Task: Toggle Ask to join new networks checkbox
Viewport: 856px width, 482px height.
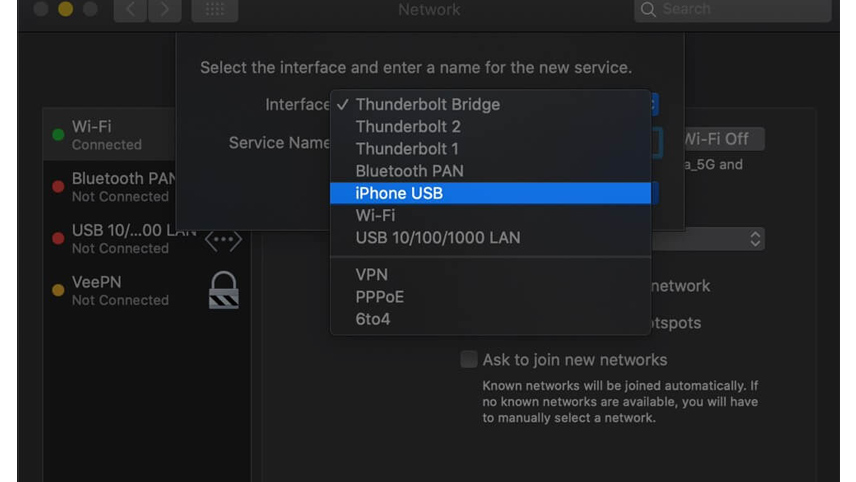Action: (x=468, y=359)
